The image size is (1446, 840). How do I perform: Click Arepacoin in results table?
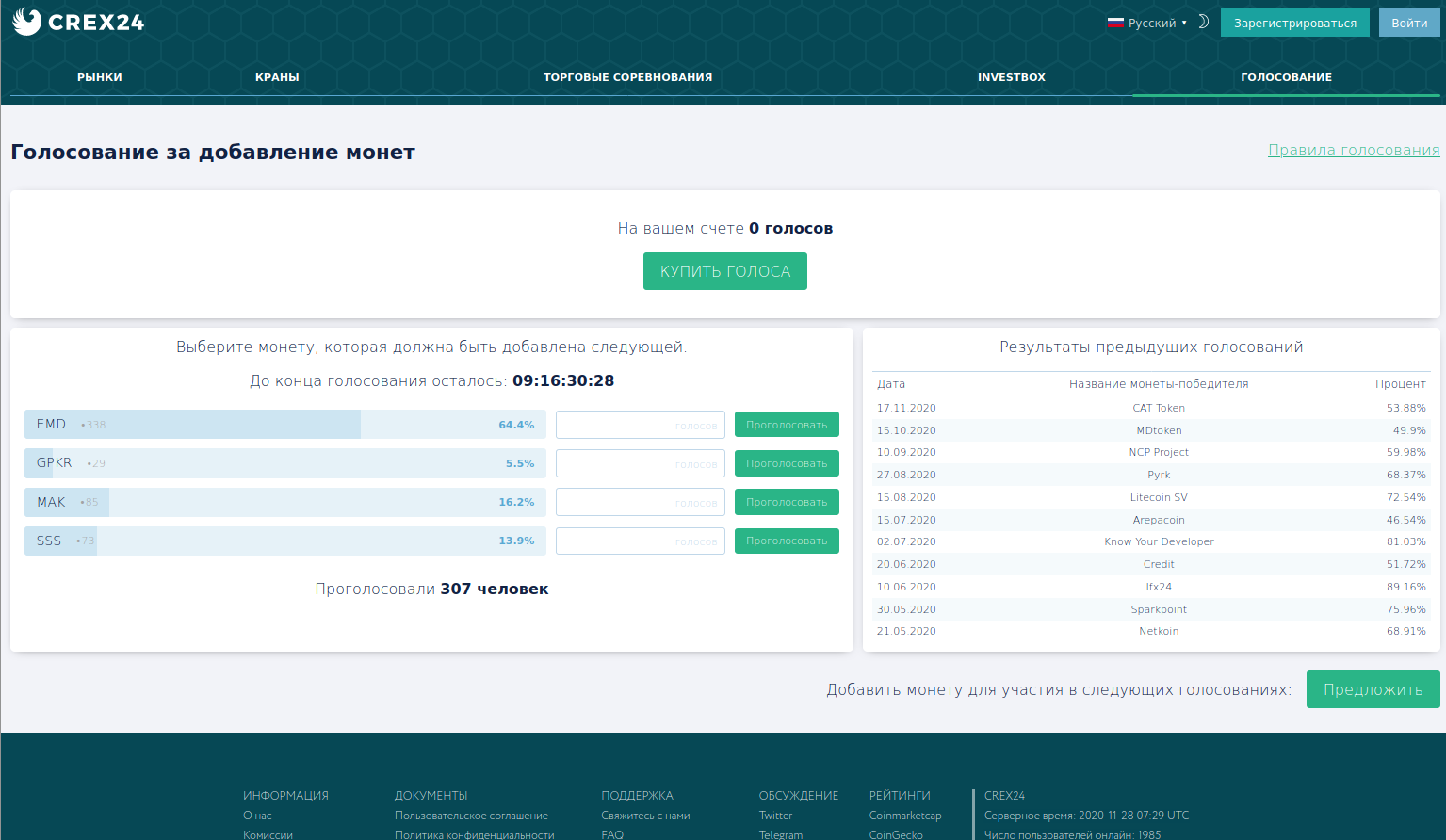click(x=1159, y=520)
